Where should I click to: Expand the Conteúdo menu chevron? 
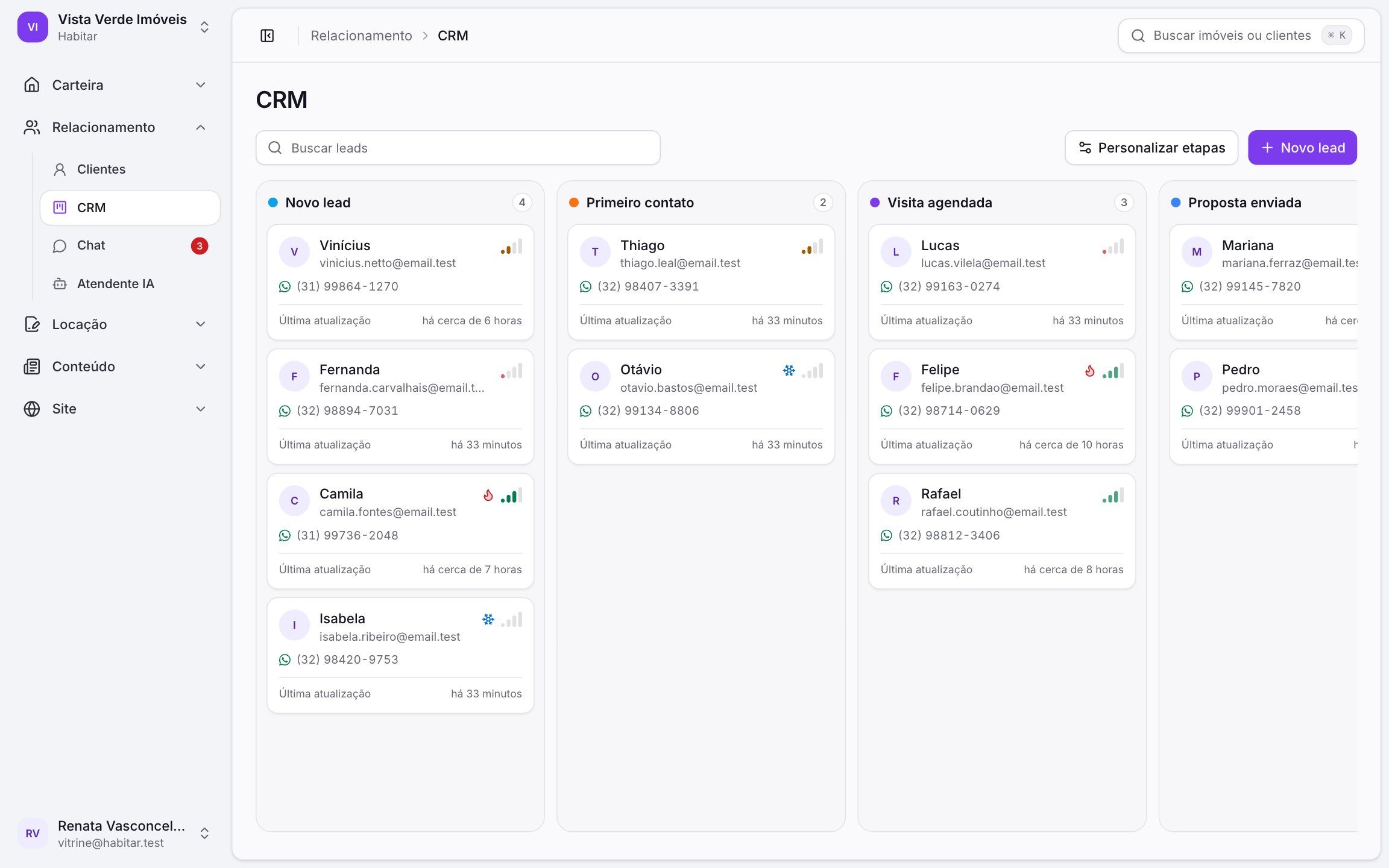click(201, 366)
